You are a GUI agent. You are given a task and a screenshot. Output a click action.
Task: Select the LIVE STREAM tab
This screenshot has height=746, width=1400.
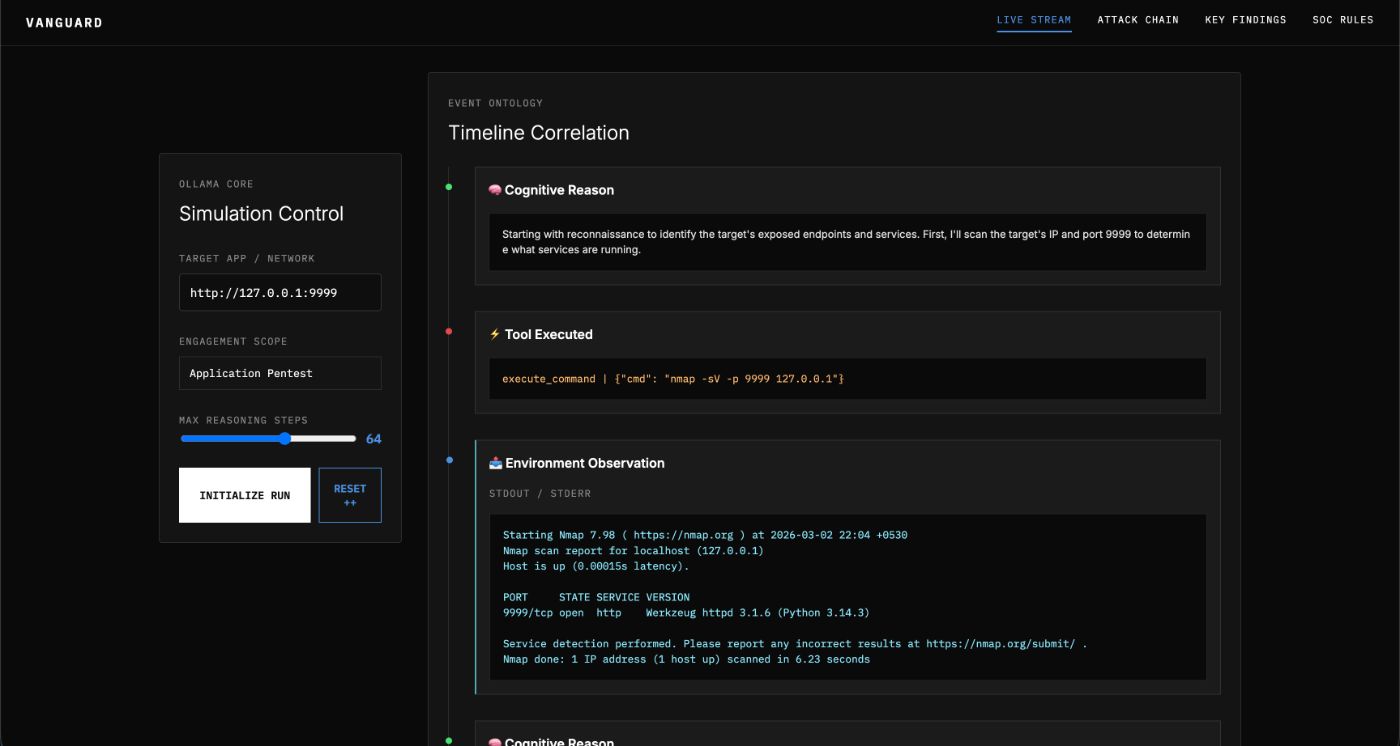(x=1033, y=19)
